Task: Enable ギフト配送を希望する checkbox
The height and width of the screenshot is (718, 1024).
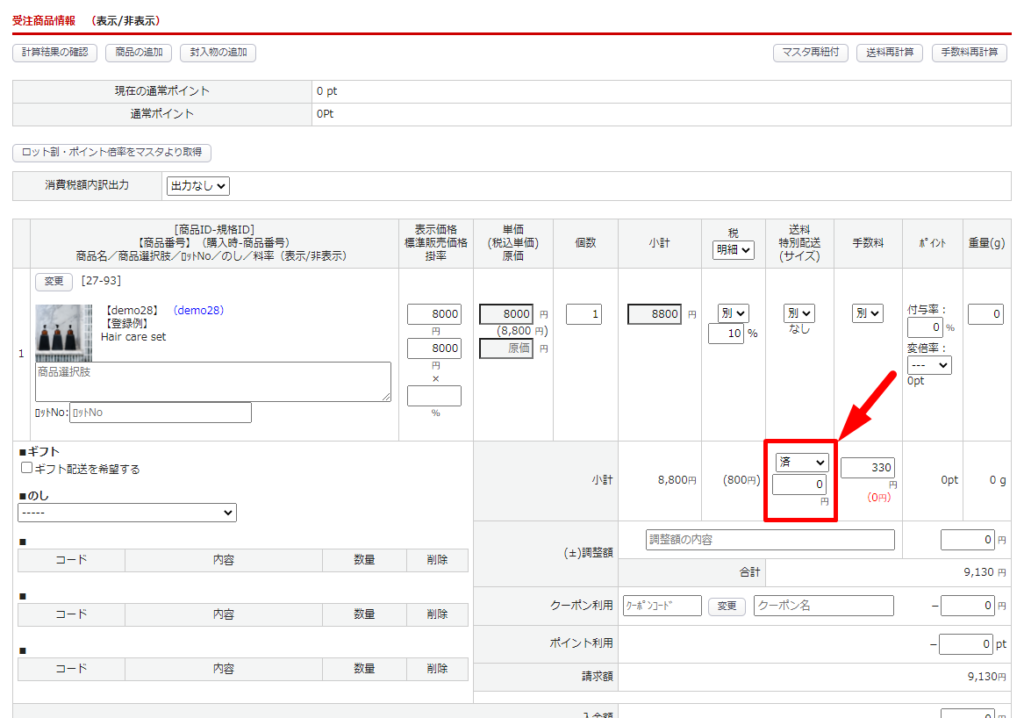Action: pos(27,468)
